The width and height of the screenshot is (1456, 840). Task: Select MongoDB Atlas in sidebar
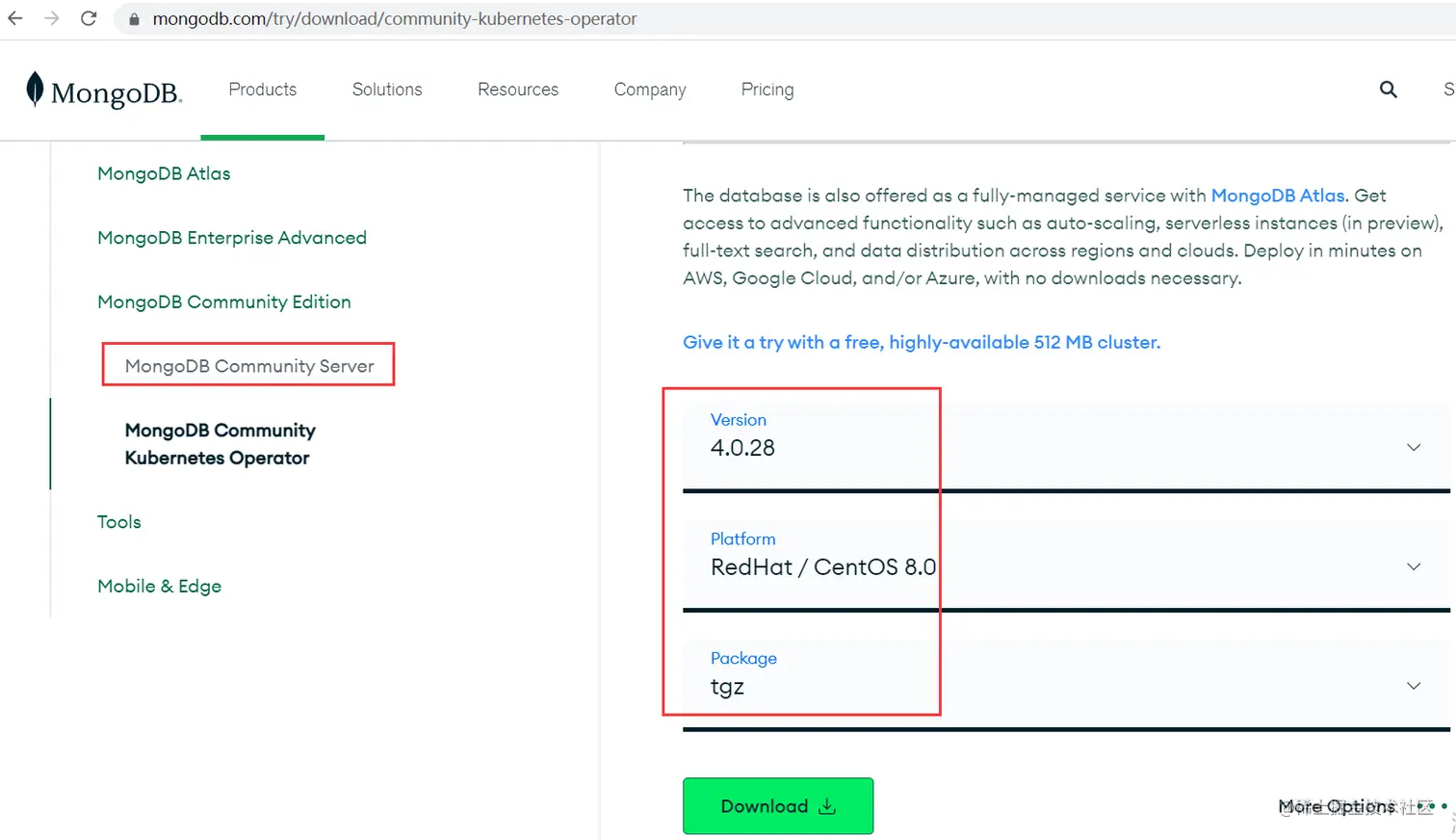(x=164, y=173)
